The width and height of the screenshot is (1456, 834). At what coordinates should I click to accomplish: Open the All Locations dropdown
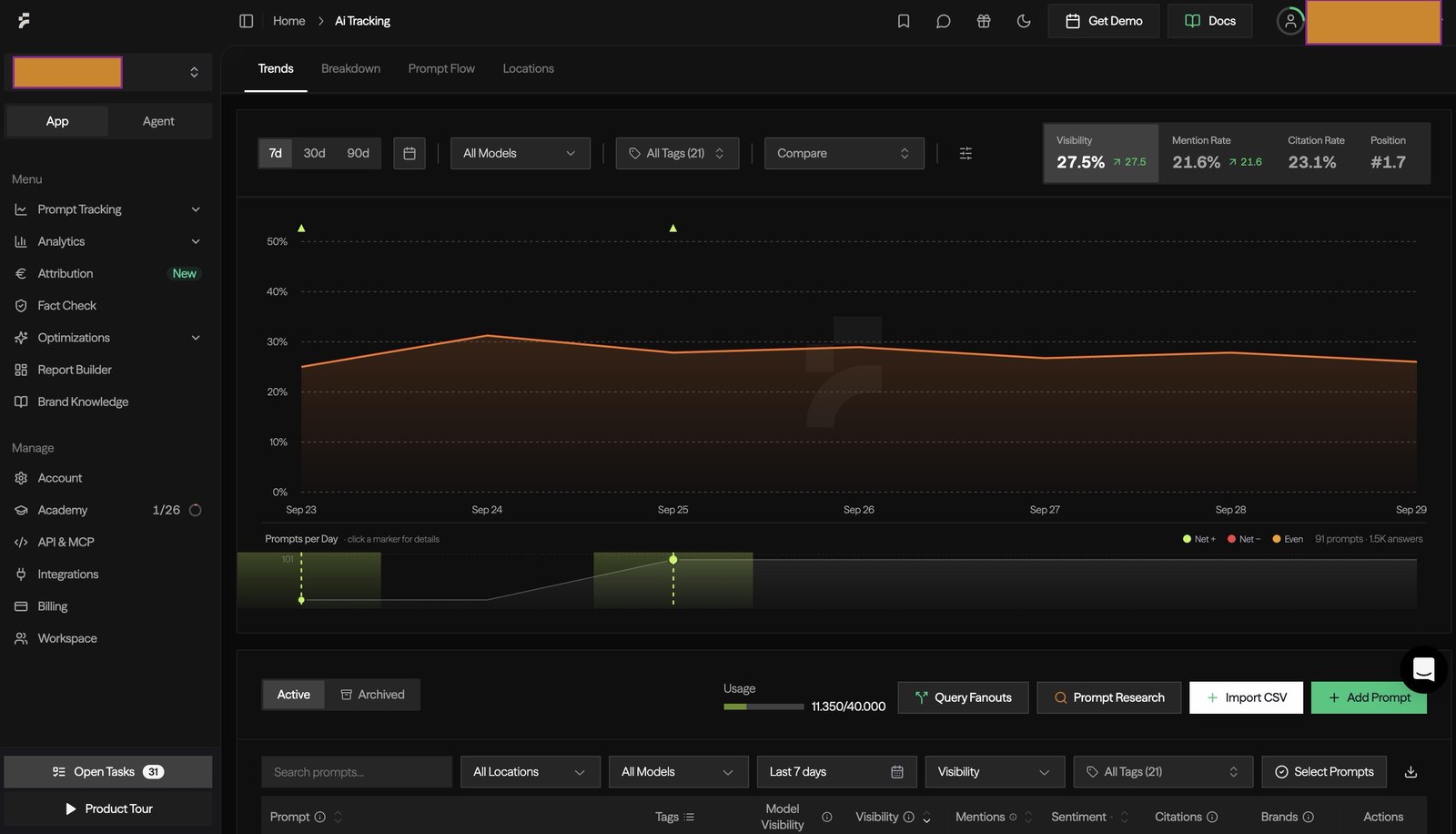(530, 772)
